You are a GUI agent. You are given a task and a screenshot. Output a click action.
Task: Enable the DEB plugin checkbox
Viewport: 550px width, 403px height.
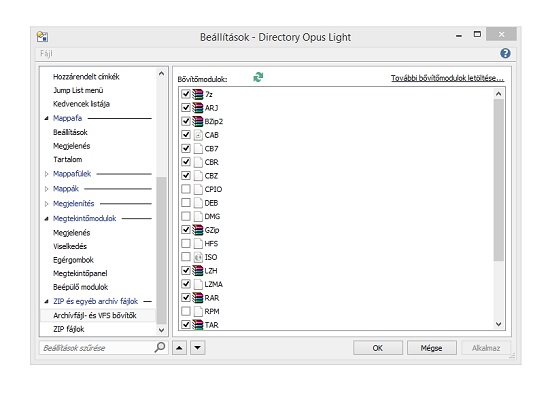pyautogui.click(x=186, y=203)
